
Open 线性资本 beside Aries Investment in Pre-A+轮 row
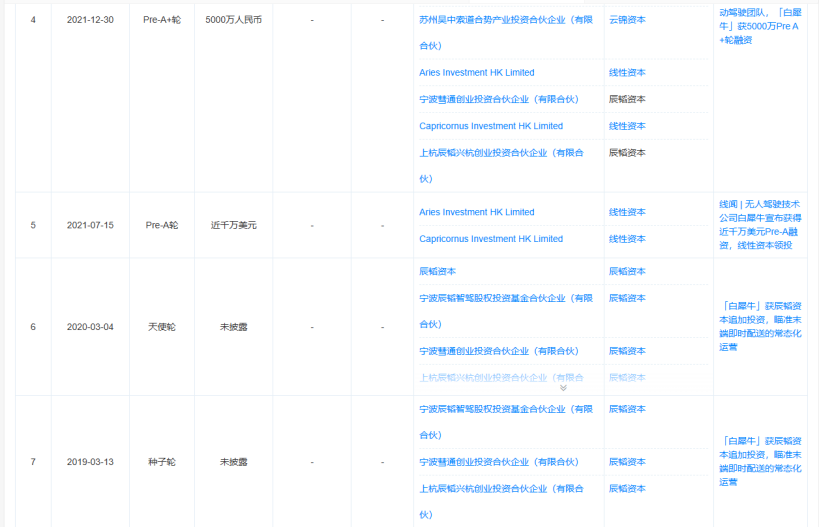[x=627, y=72]
